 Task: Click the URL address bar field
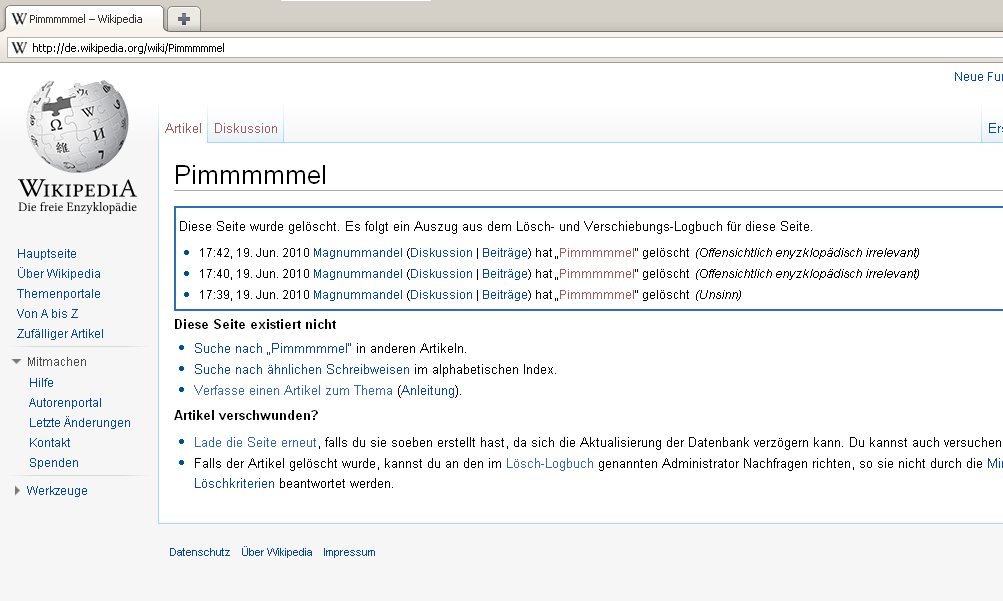[x=505, y=48]
